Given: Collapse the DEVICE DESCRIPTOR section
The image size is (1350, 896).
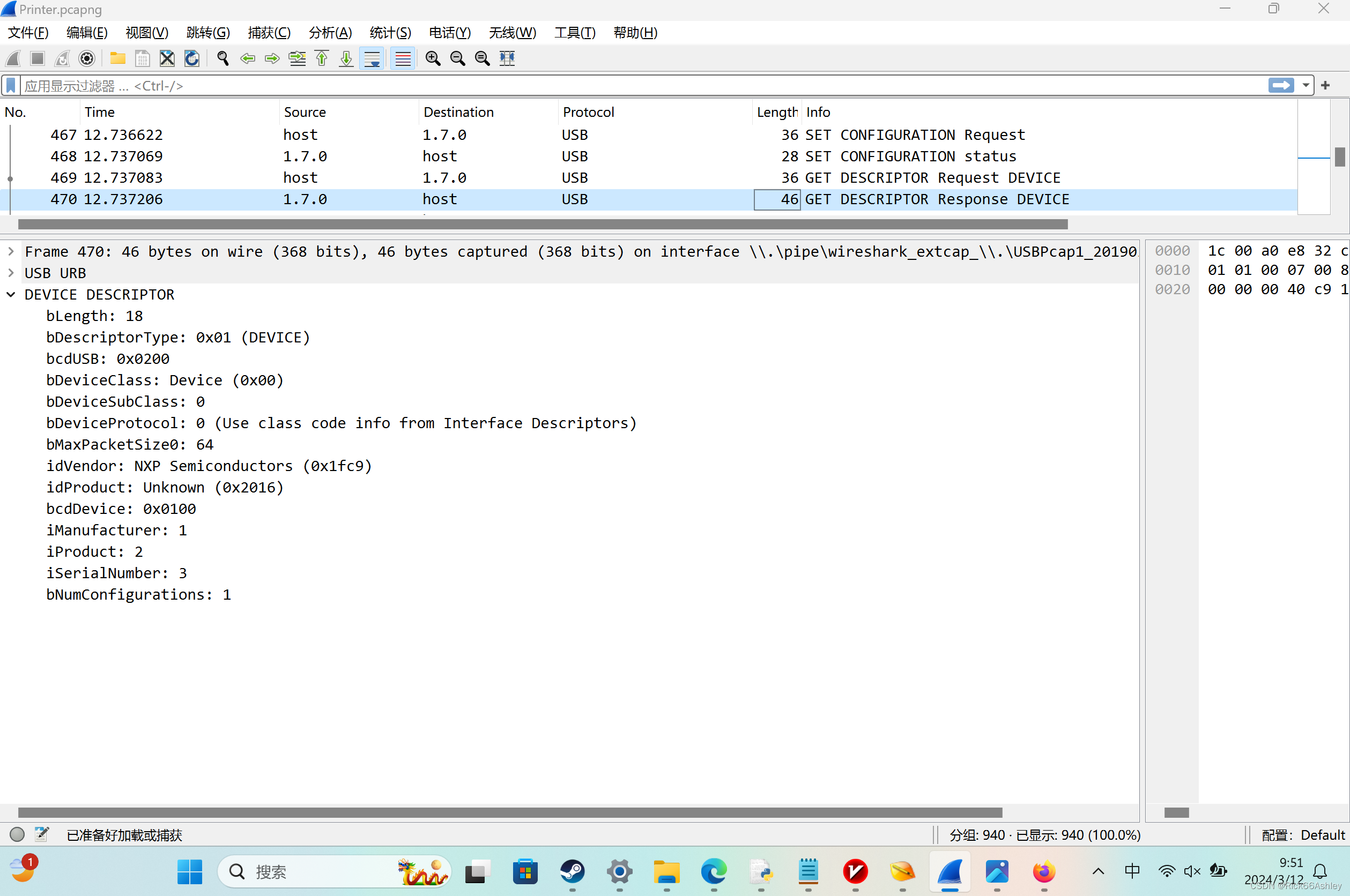Looking at the screenshot, I should pos(11,295).
